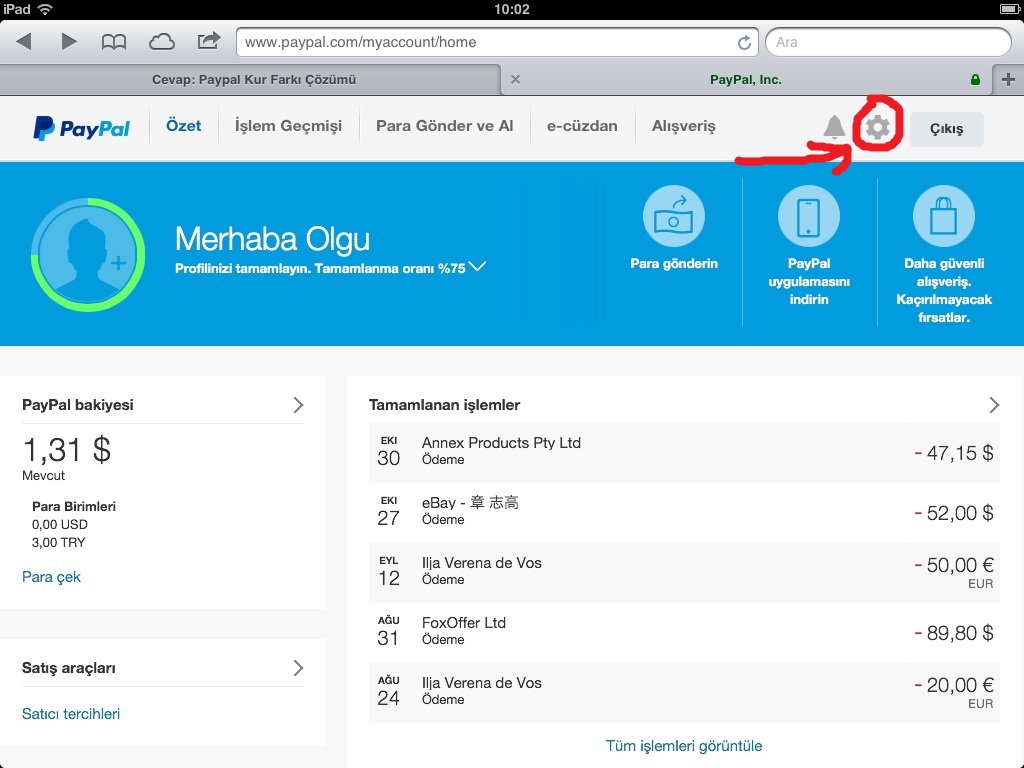Open the notifications bell
1024x768 pixels.
click(834, 127)
